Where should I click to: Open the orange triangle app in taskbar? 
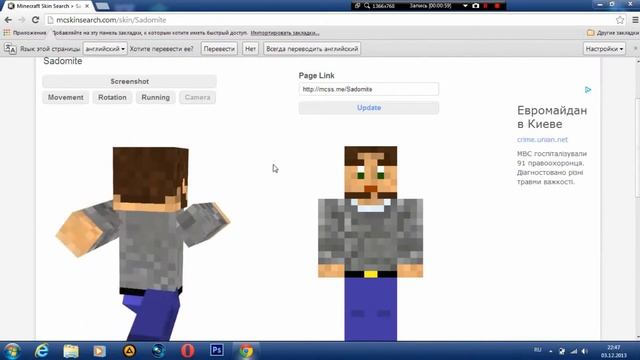coord(129,351)
